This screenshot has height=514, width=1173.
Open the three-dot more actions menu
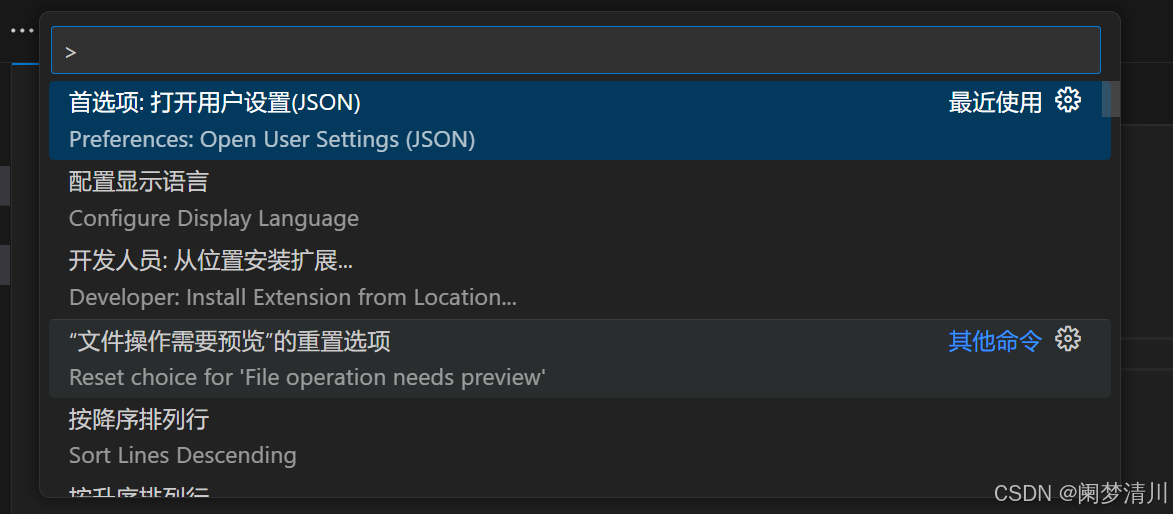click(x=22, y=31)
